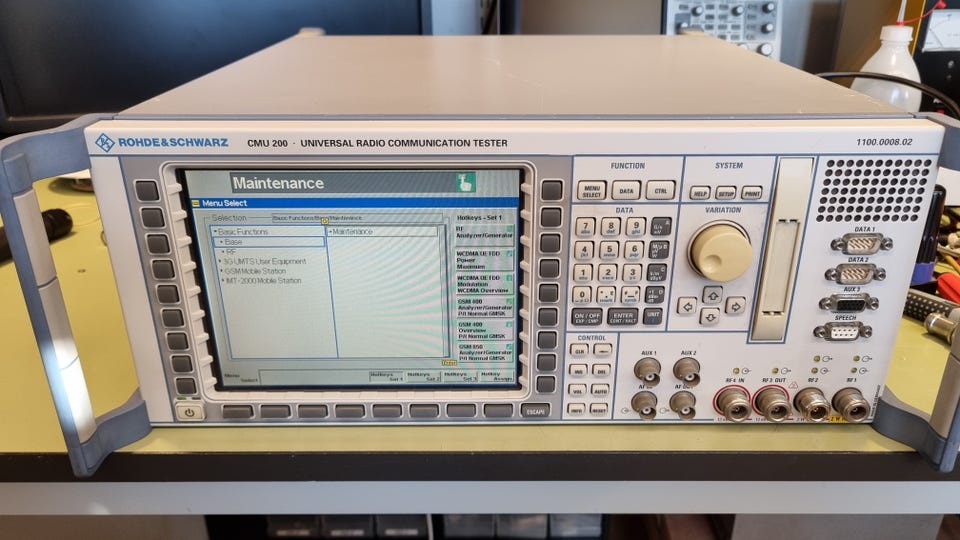960x540 pixels.
Task: Click the UNIT key
Action: click(653, 316)
